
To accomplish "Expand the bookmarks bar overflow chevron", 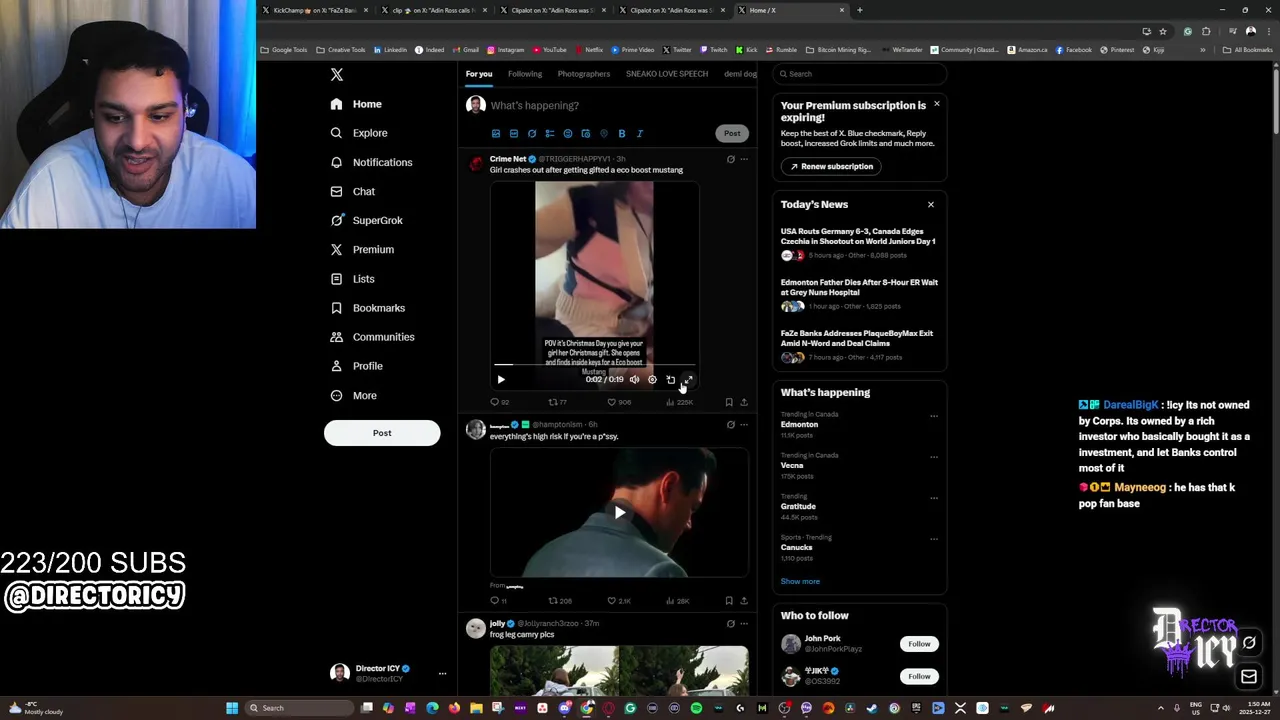I will [x=1203, y=50].
